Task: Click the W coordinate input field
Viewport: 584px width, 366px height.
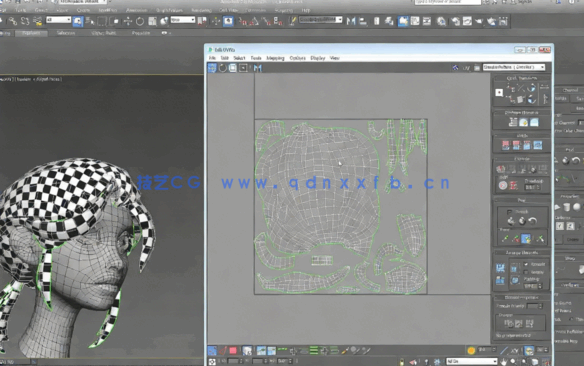Action: (284, 361)
